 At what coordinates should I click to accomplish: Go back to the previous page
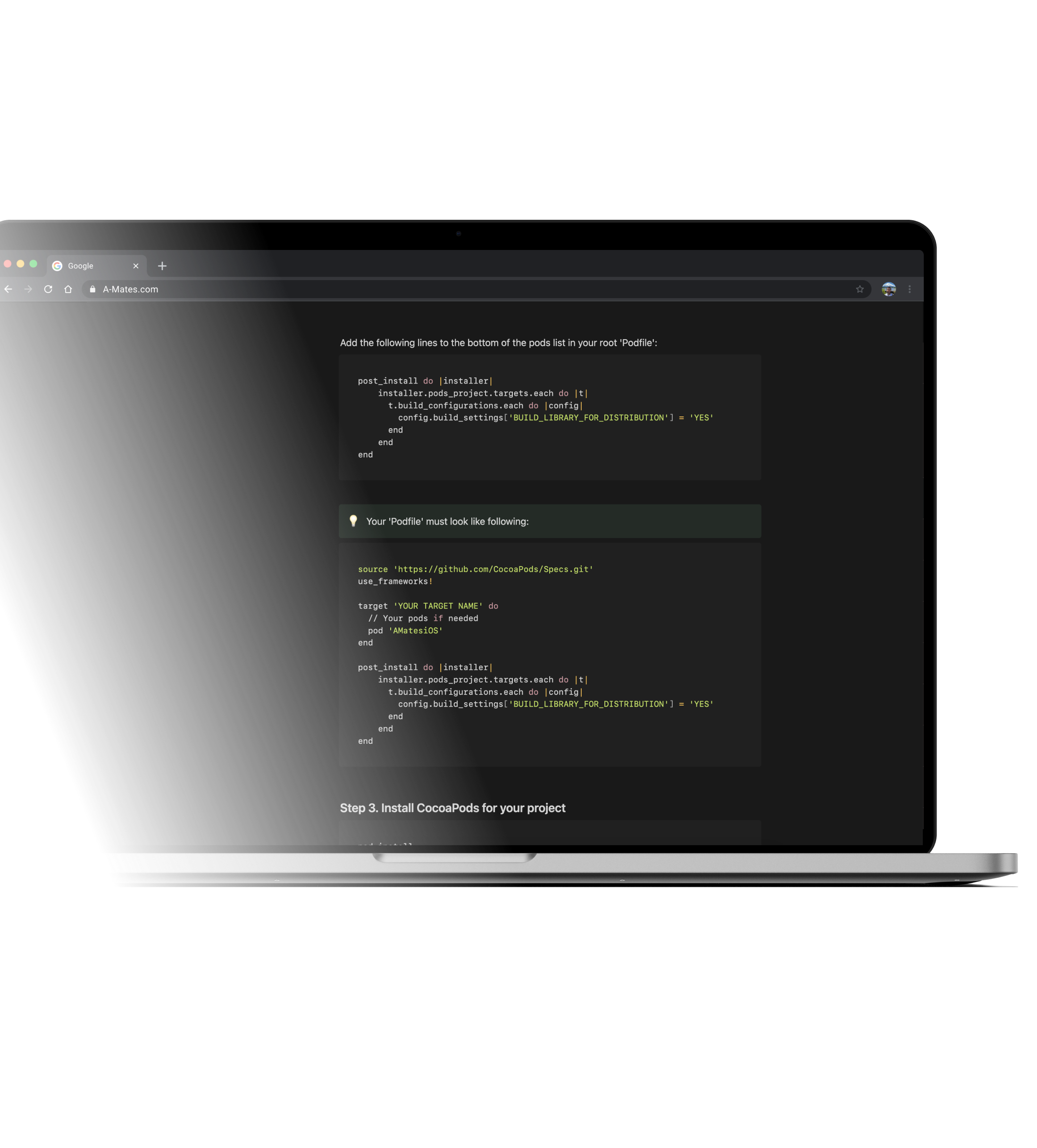coord(8,289)
